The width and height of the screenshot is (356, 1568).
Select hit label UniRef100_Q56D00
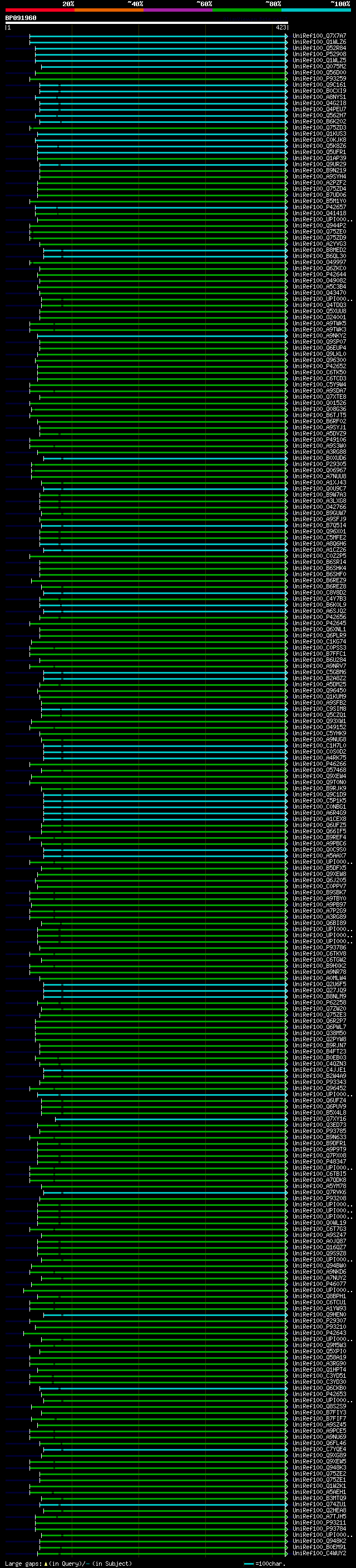coord(319,72)
